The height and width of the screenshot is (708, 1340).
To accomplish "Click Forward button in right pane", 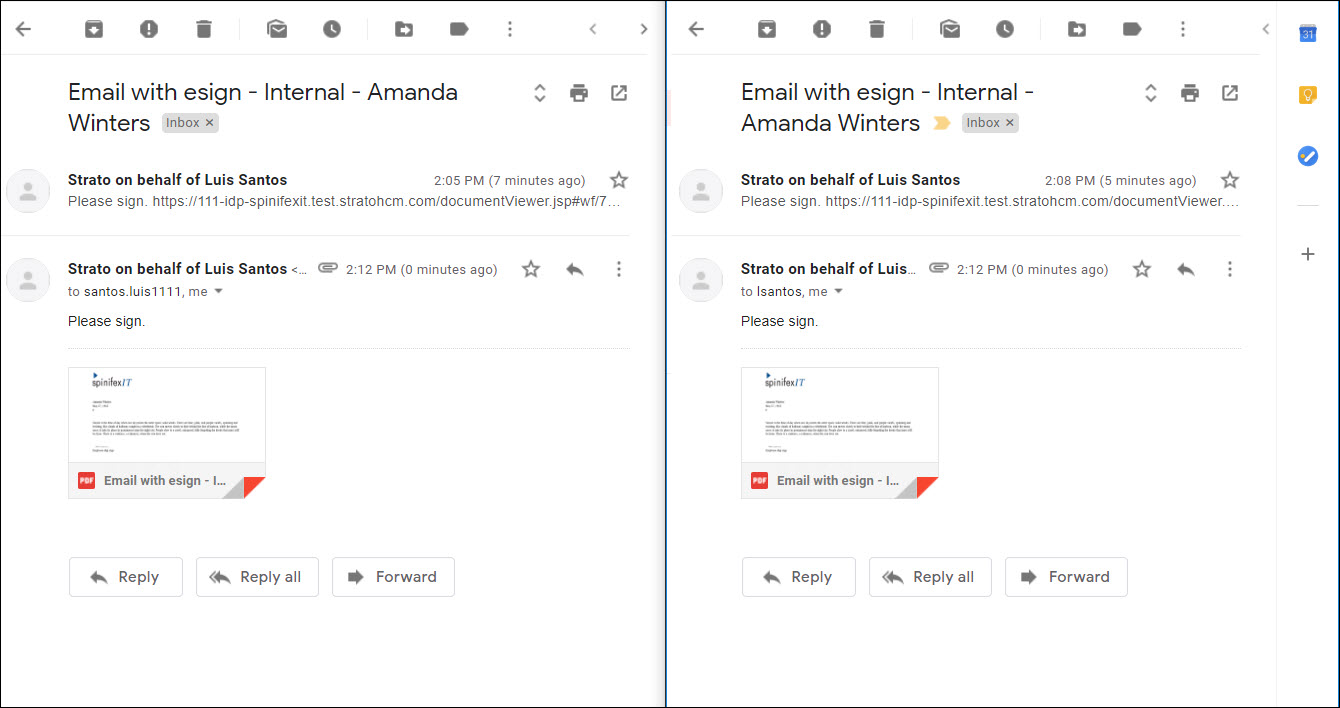I will click(1066, 577).
